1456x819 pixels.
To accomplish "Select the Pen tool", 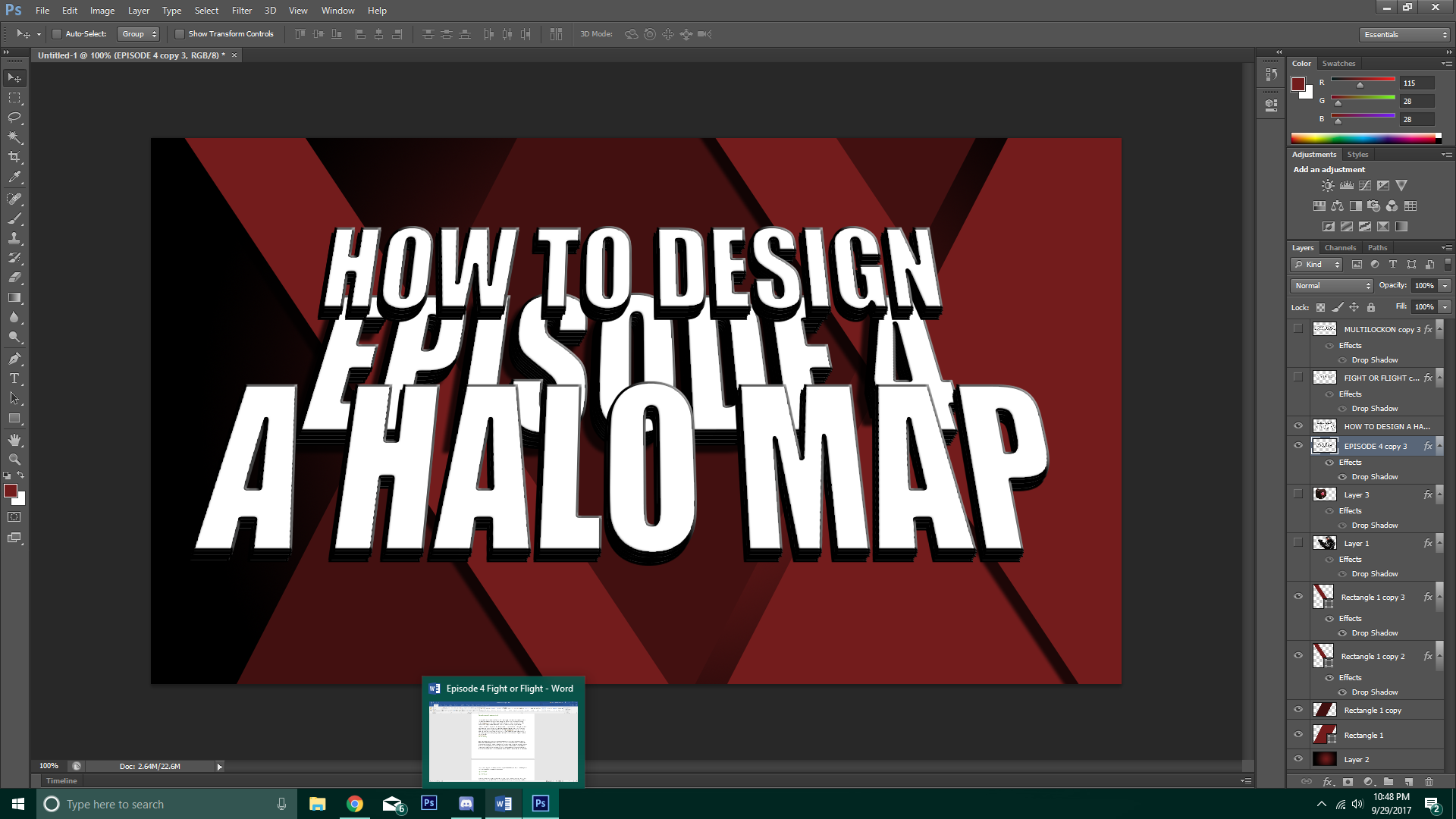I will [x=14, y=358].
